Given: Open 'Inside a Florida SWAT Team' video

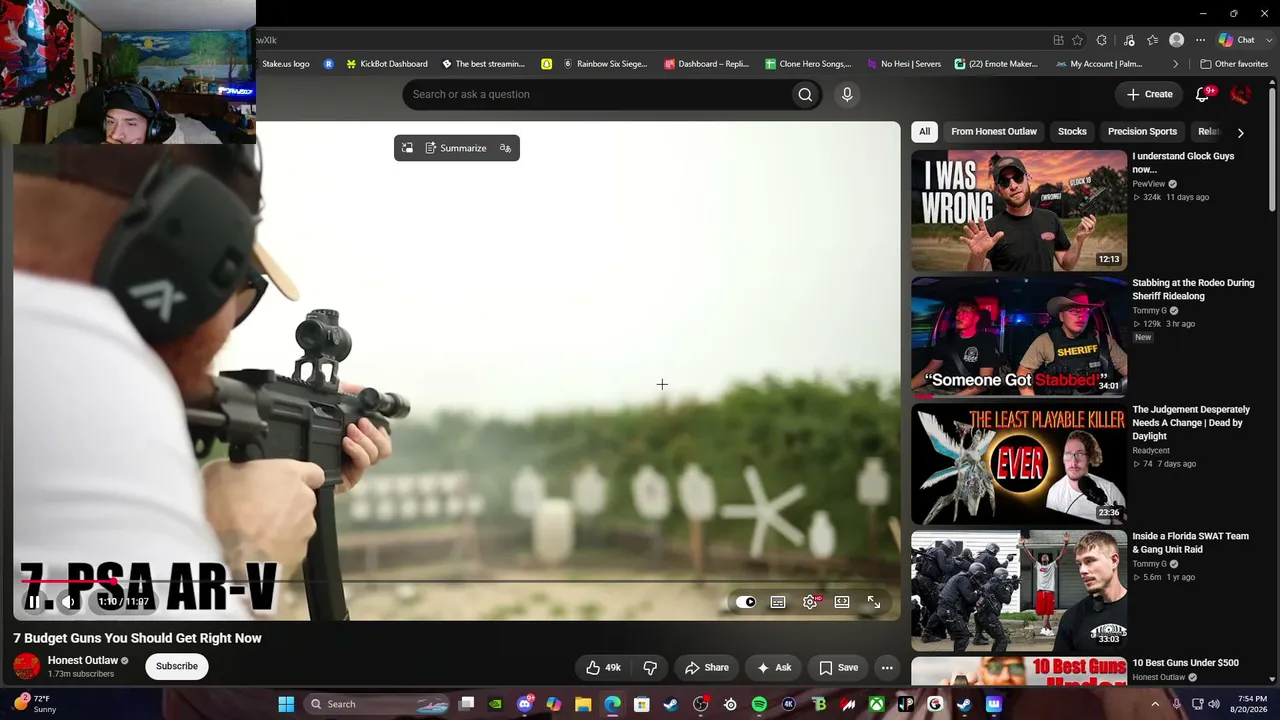Looking at the screenshot, I should pos(1019,591).
